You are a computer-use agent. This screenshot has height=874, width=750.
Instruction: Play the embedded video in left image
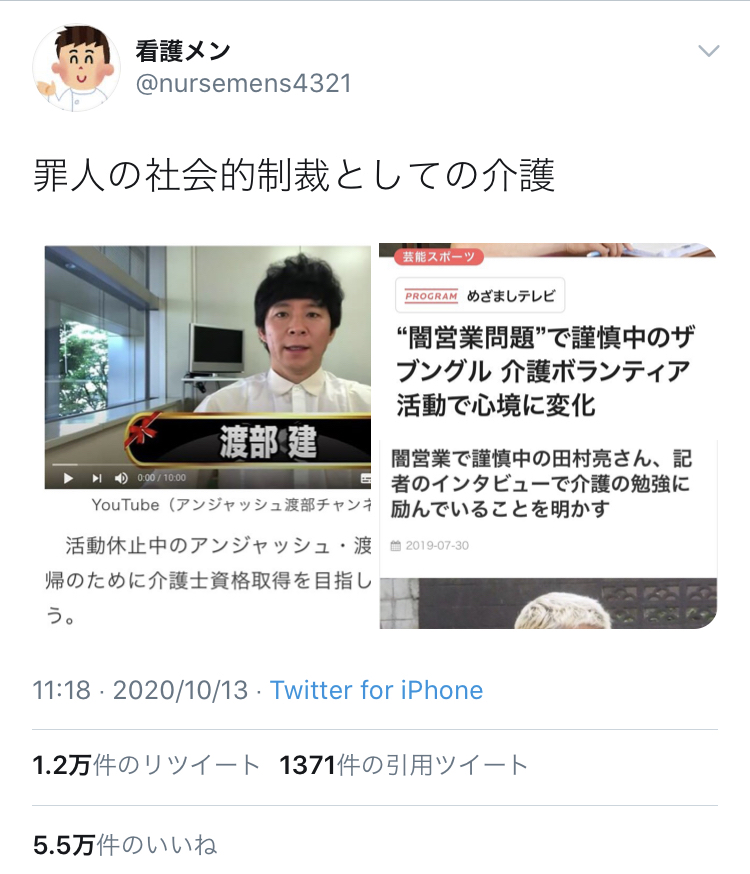pos(68,478)
